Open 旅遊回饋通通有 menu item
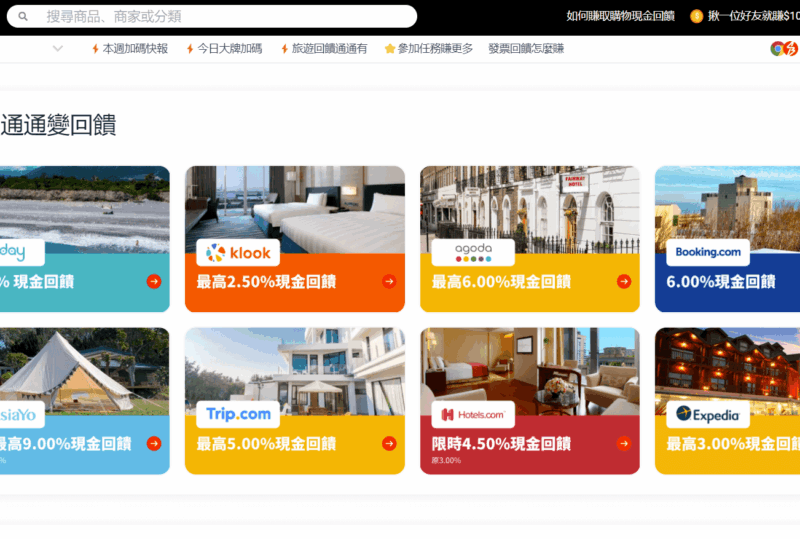800x539 pixels. (329, 48)
